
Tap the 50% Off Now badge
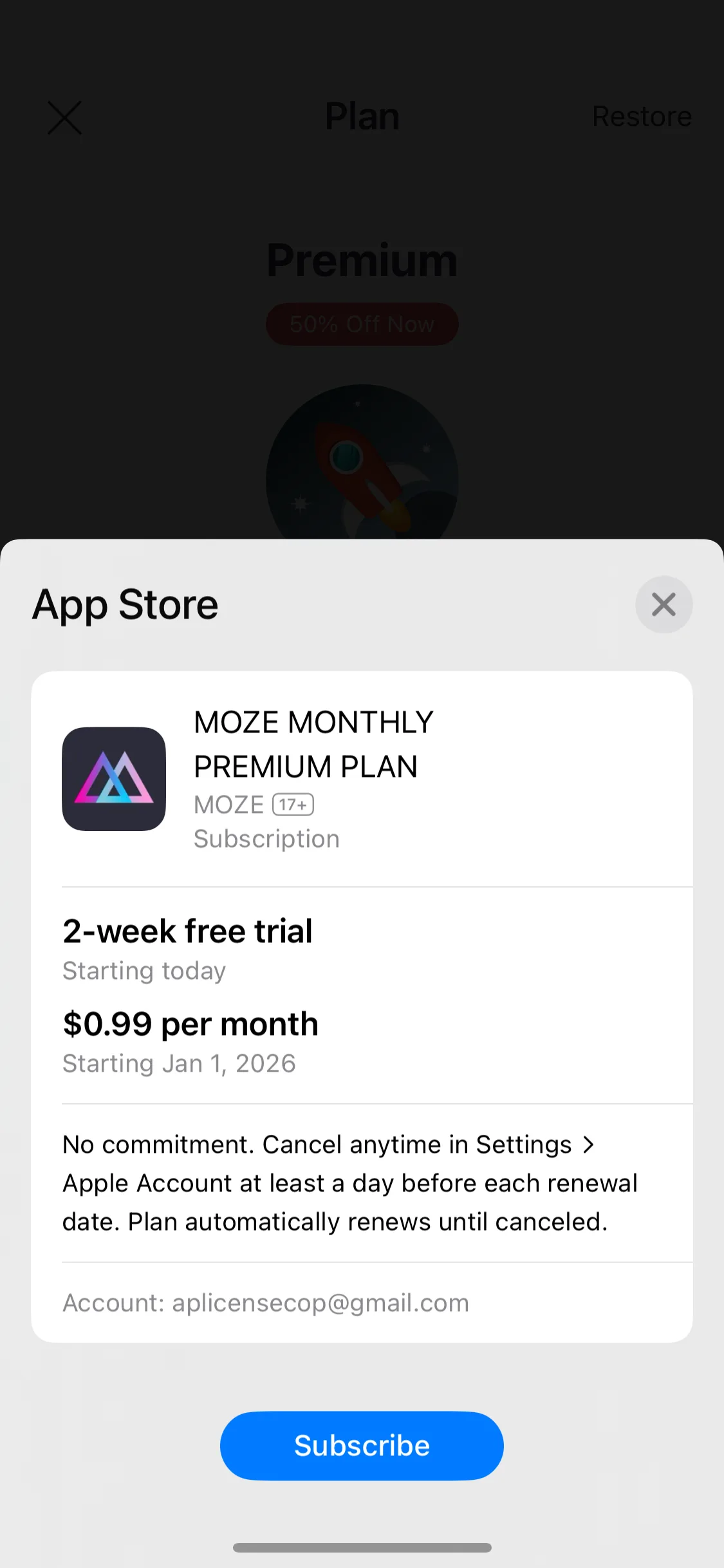click(x=362, y=324)
